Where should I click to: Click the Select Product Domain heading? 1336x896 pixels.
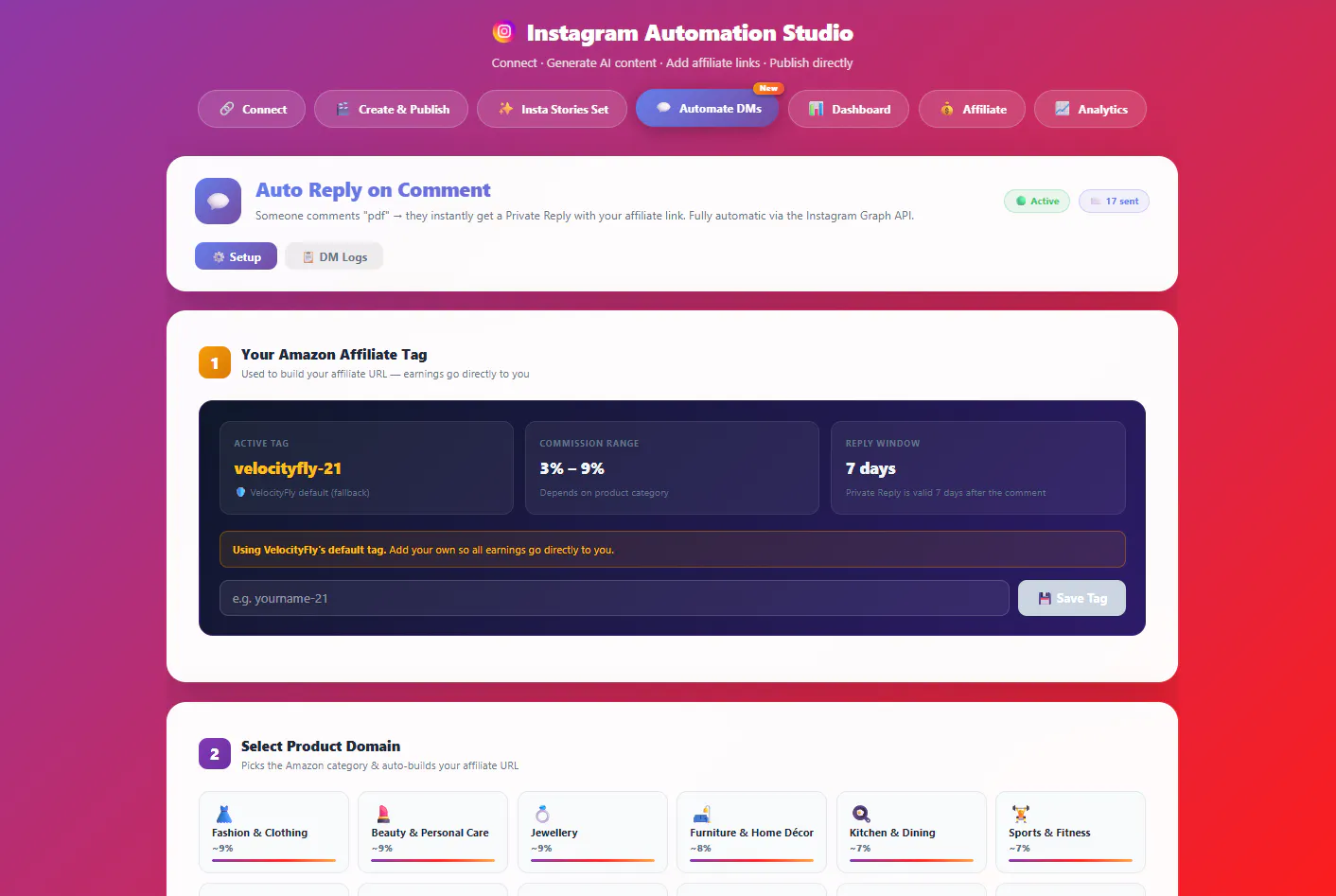coord(321,746)
